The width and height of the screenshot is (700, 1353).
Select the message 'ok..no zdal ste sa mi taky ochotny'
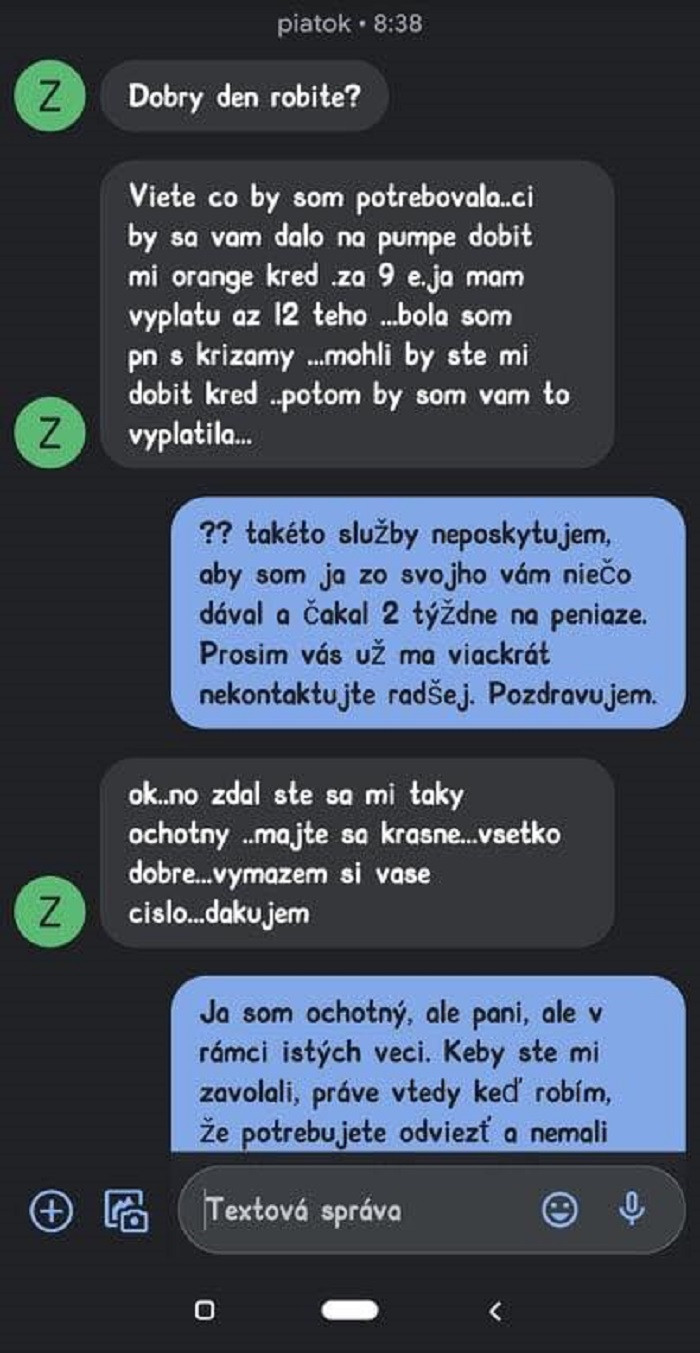pyautogui.click(x=357, y=853)
